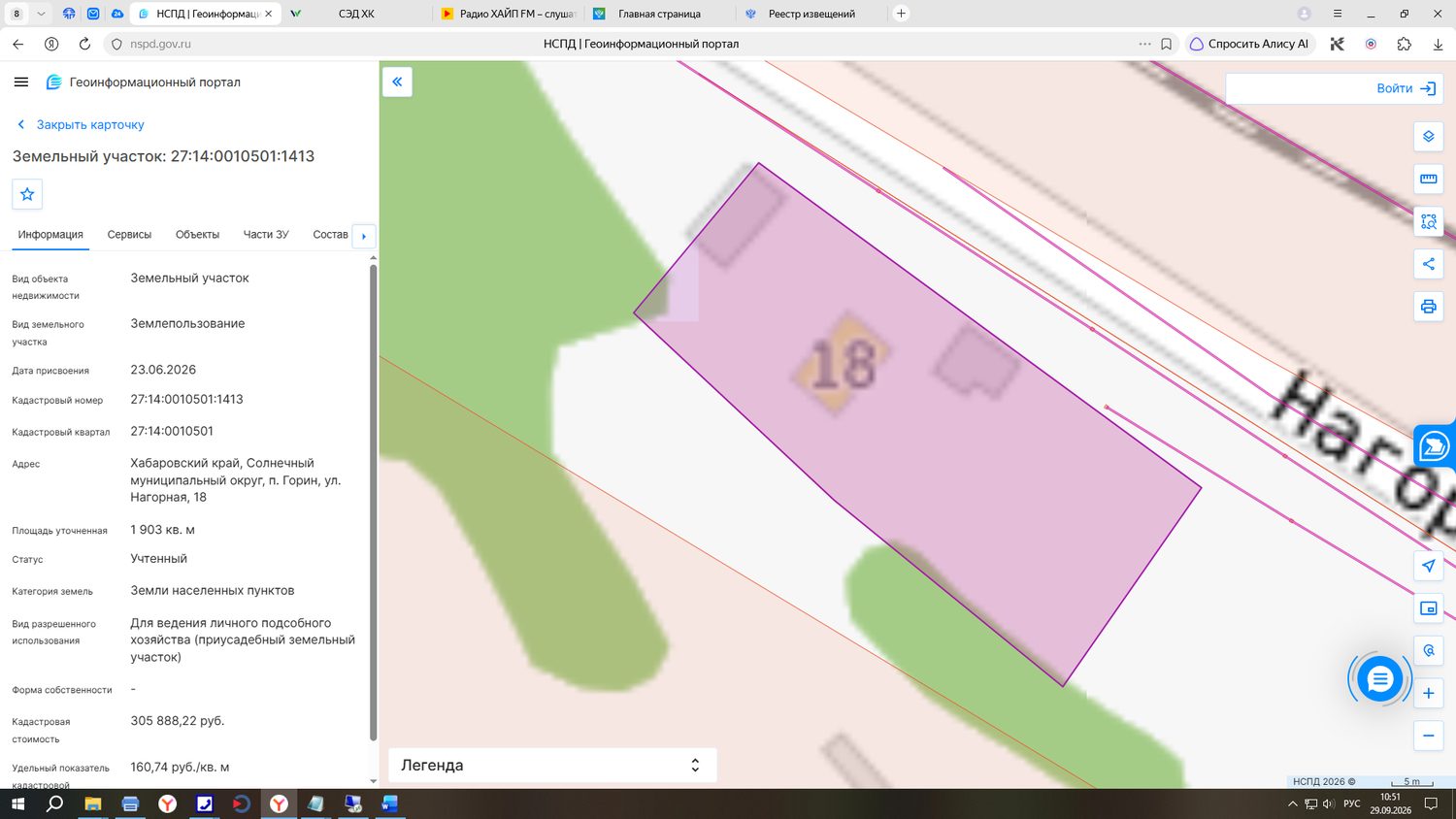The height and width of the screenshot is (819, 1456).
Task: Add parcel to favorites with star
Action: 27,194
